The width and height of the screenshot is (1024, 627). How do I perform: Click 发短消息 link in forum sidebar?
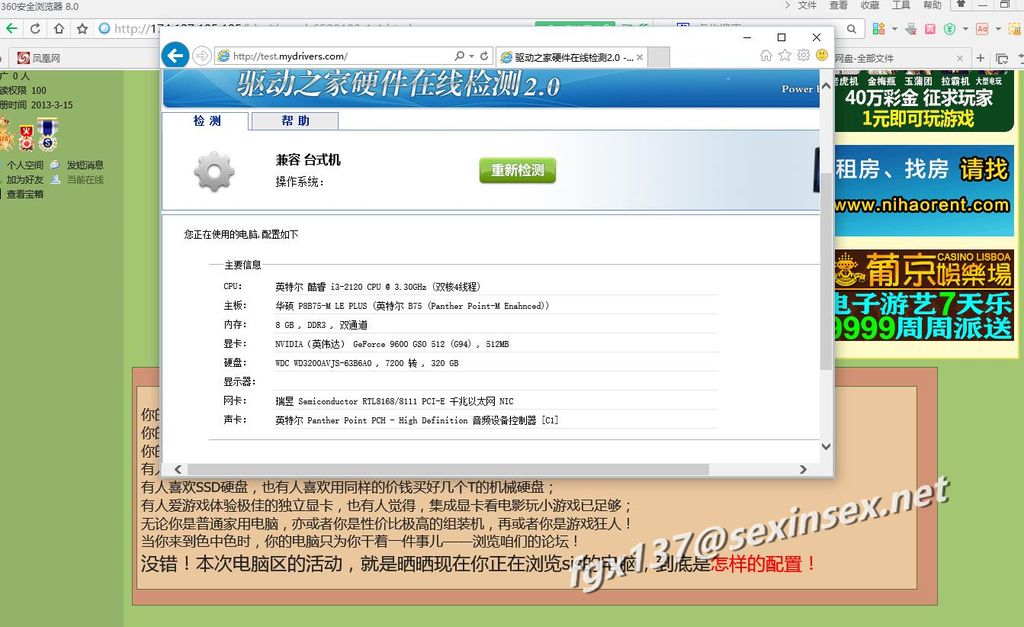pyautogui.click(x=85, y=165)
